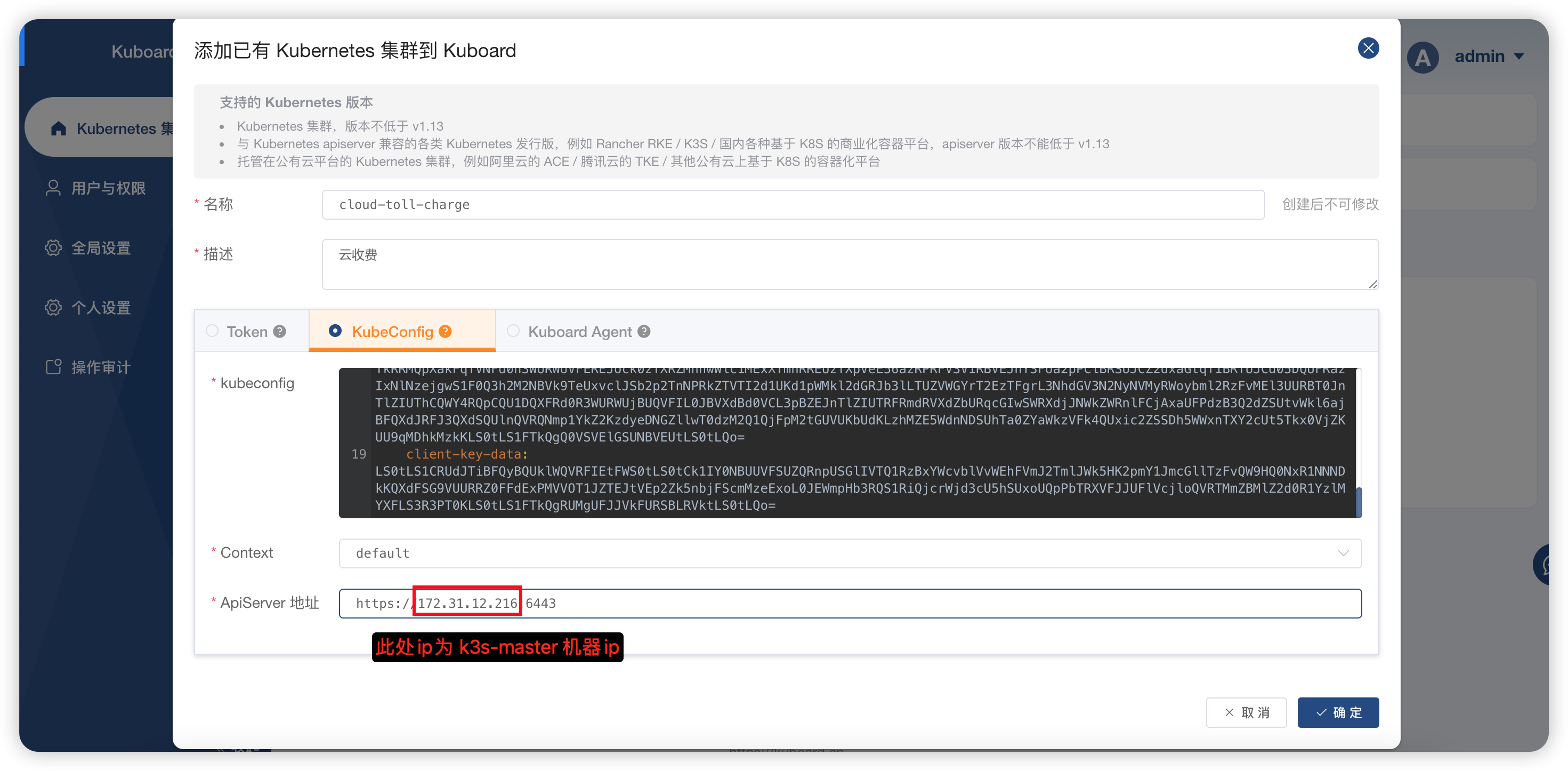
Task: Show the KubeConfig help question mark
Action: [445, 331]
